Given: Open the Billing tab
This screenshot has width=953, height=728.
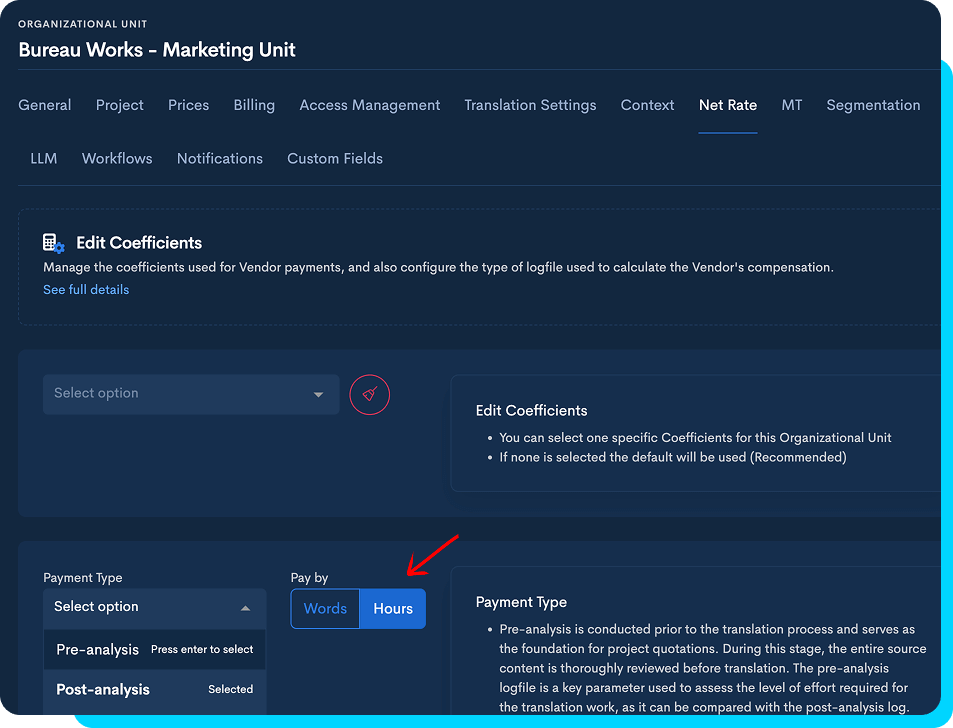Looking at the screenshot, I should (254, 105).
